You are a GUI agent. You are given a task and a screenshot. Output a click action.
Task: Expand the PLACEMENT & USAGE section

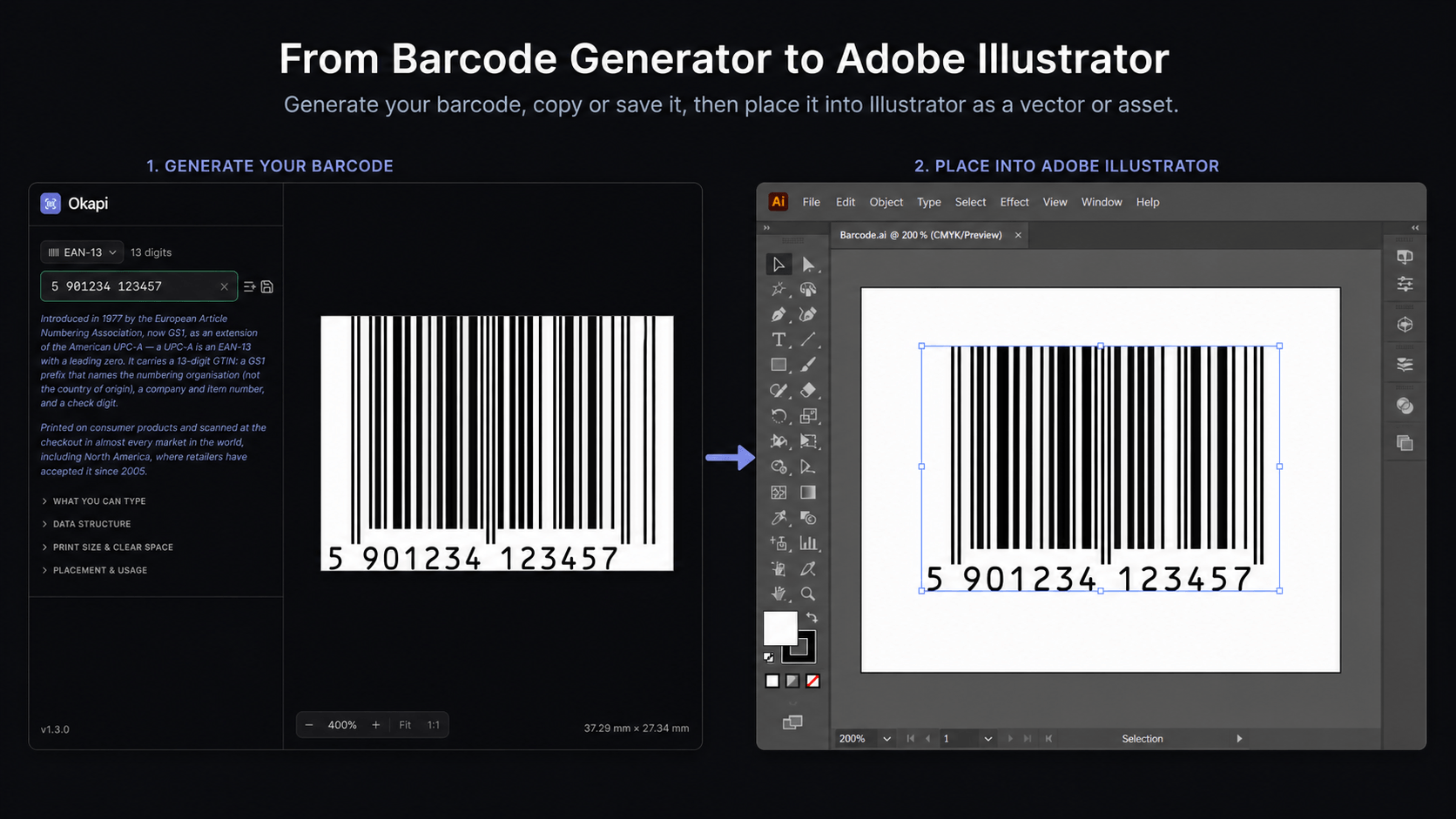(94, 570)
